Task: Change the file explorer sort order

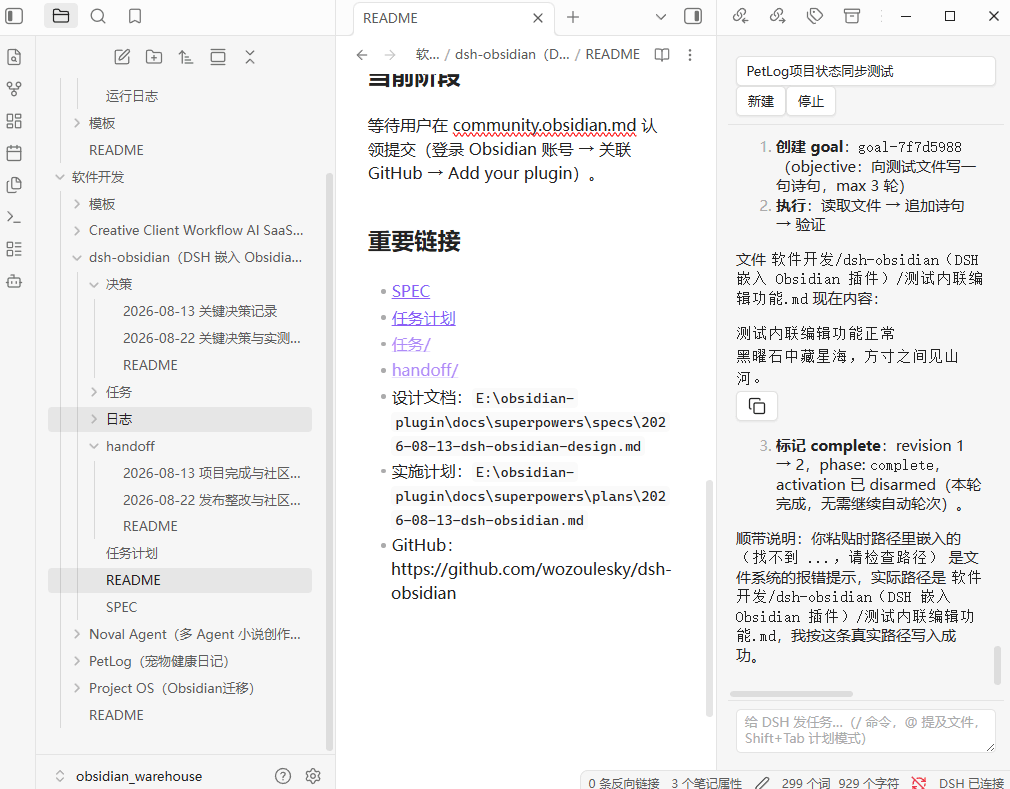Action: (186, 57)
